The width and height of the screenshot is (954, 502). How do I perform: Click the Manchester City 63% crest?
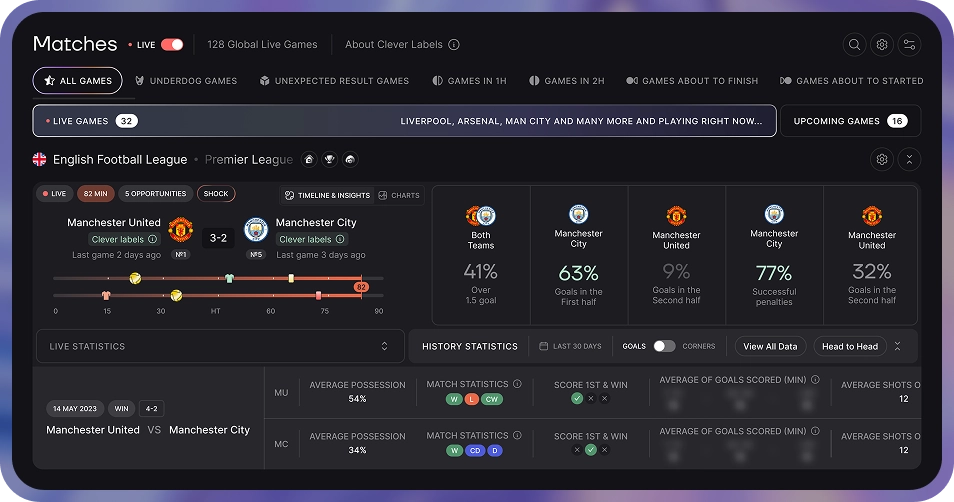click(579, 214)
